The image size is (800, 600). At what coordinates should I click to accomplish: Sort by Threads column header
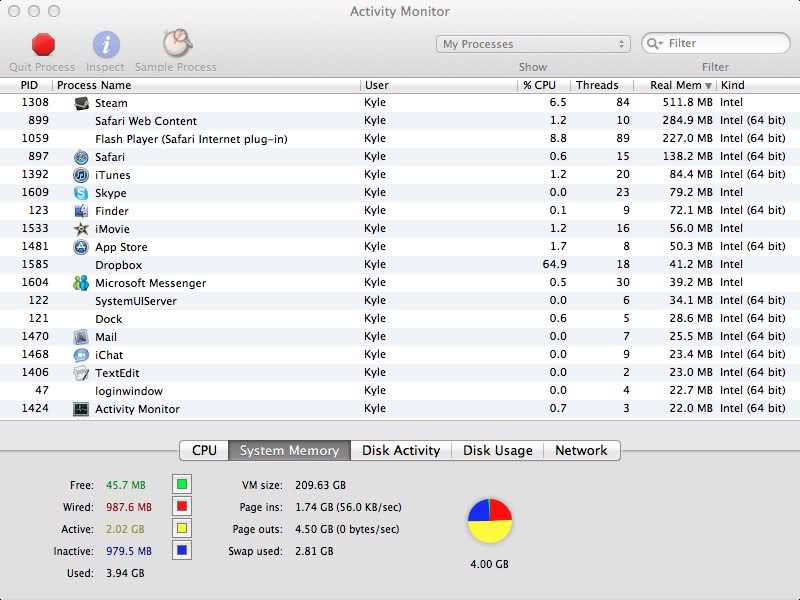click(x=602, y=85)
